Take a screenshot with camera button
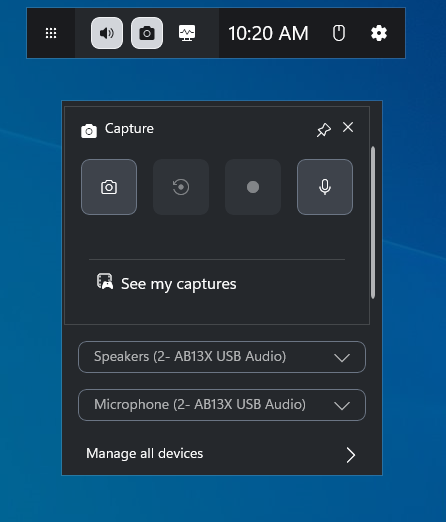446x522 pixels. click(x=109, y=187)
